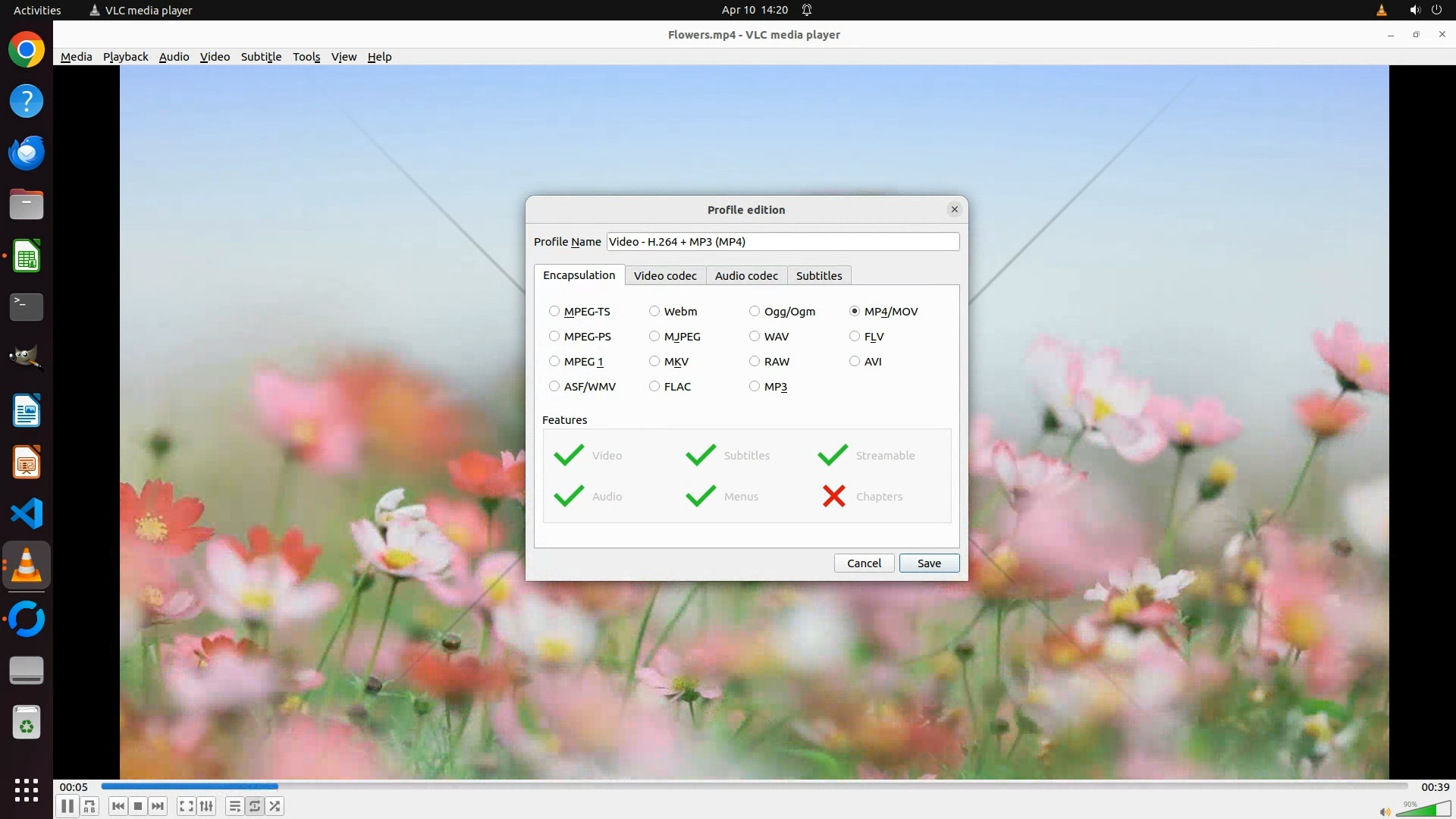Select MKV encapsulation radio button

click(654, 362)
